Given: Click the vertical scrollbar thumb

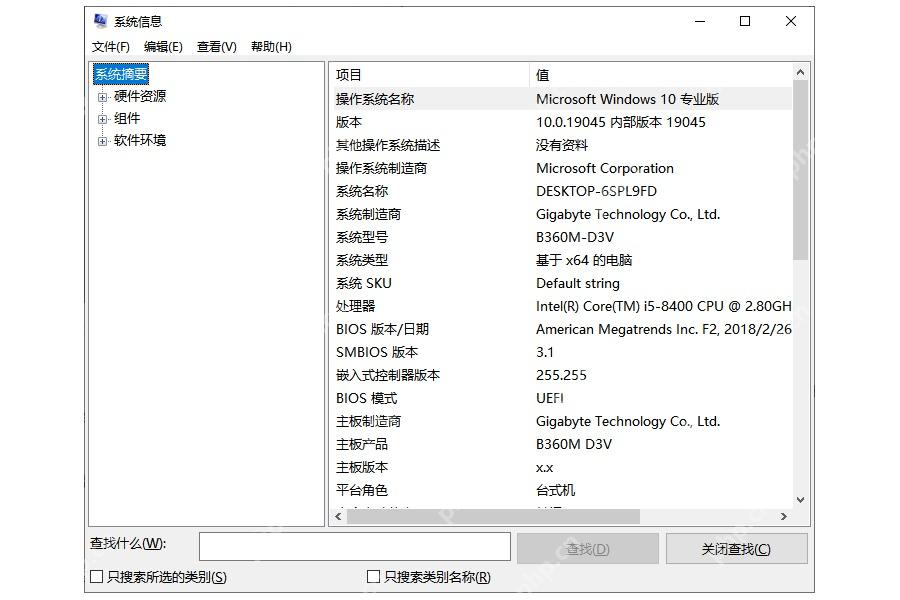Looking at the screenshot, I should point(800,170).
